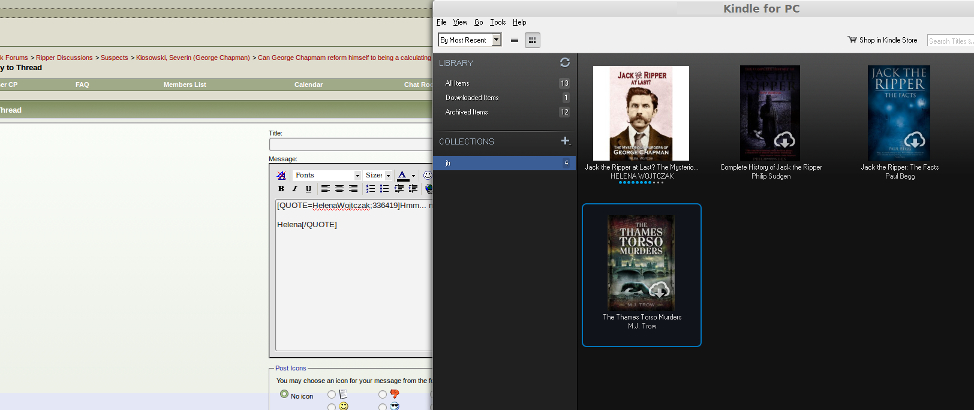Toggle bold formatting in message editor
This screenshot has height=410, width=974.
pos(281,188)
